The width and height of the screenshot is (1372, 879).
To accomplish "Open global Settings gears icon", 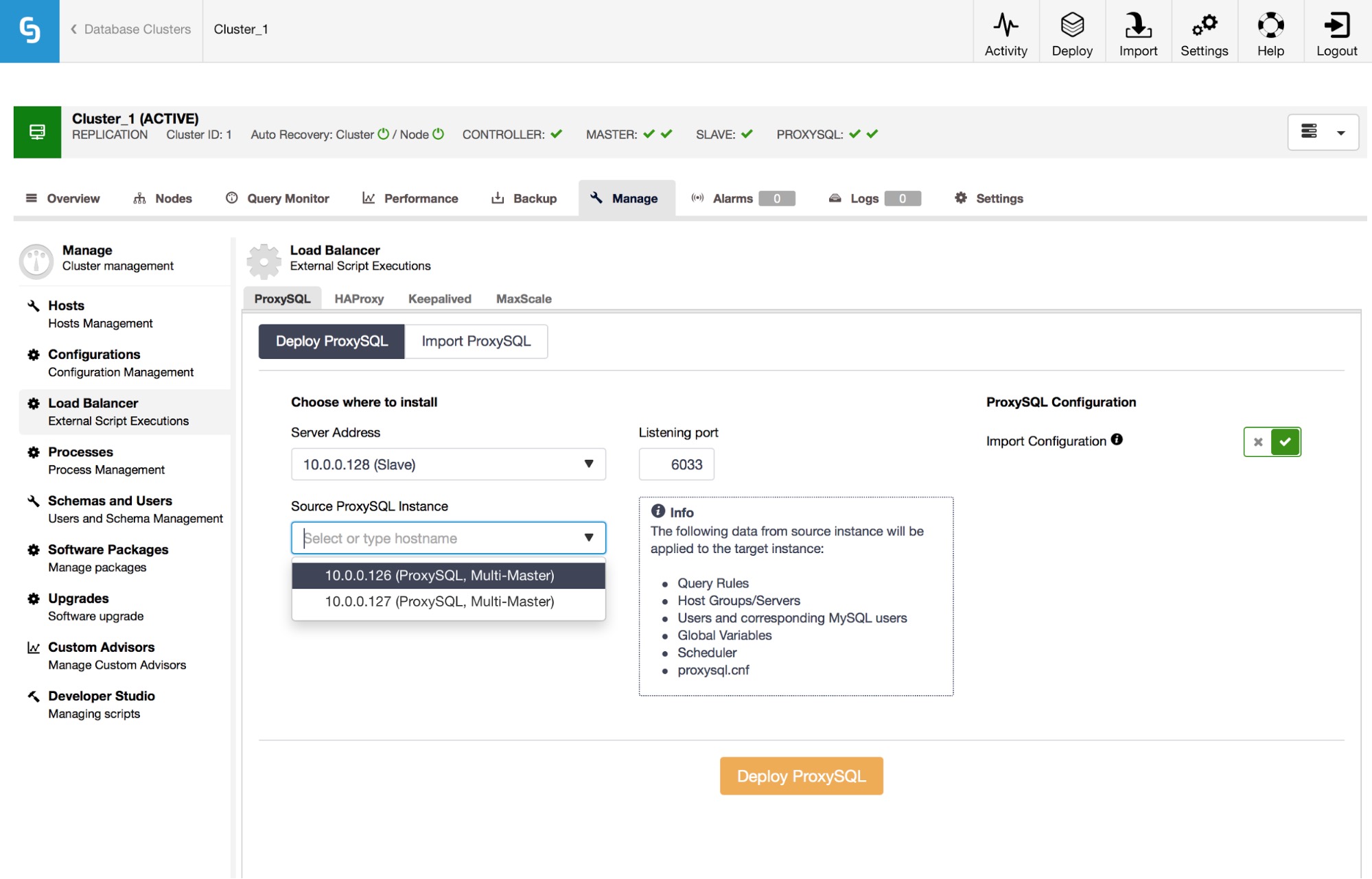I will click(1204, 25).
